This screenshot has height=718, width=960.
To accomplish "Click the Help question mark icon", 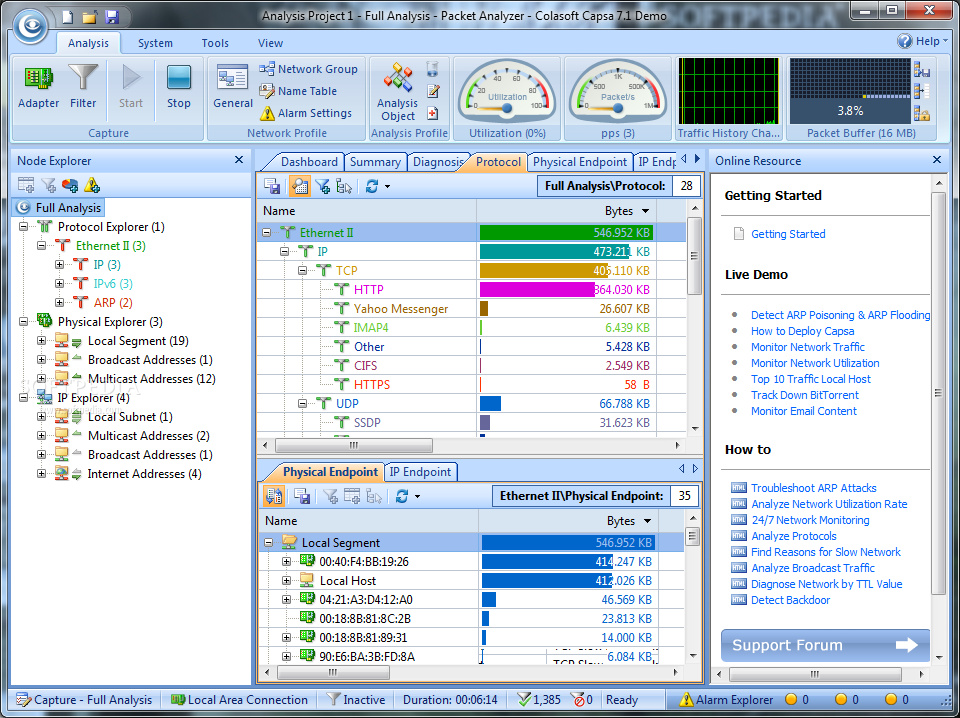I will click(904, 41).
